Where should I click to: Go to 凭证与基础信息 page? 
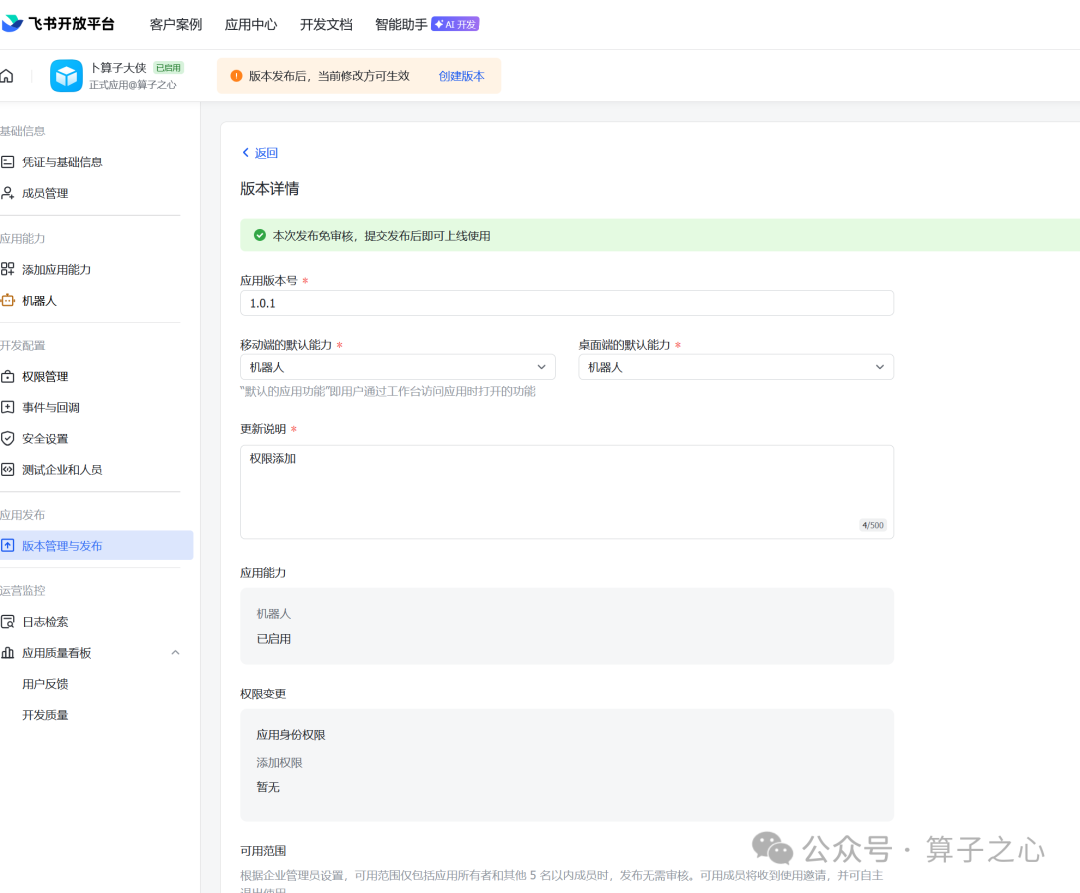pyautogui.click(x=62, y=162)
